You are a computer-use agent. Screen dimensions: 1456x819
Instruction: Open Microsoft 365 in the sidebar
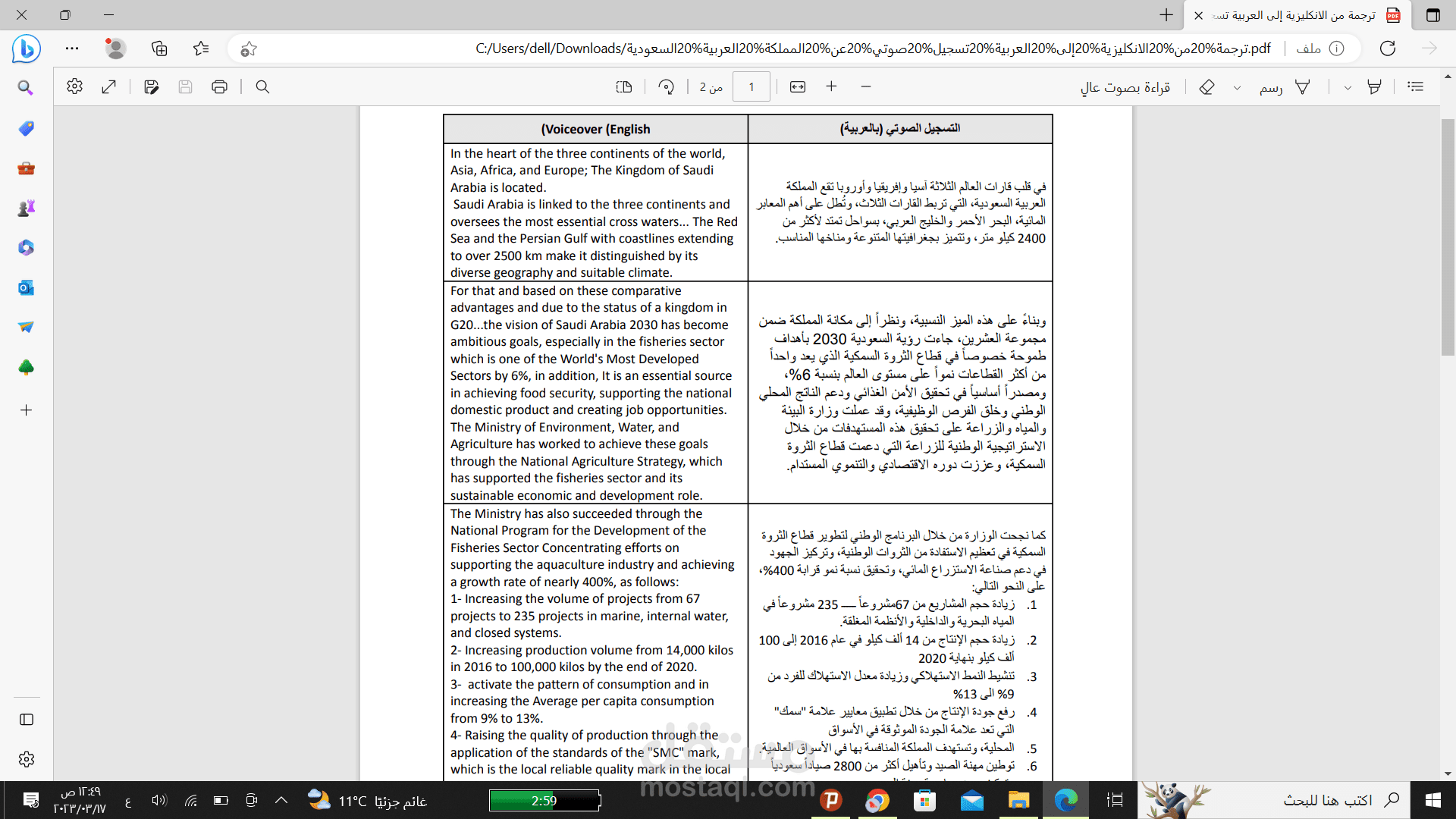tap(26, 248)
